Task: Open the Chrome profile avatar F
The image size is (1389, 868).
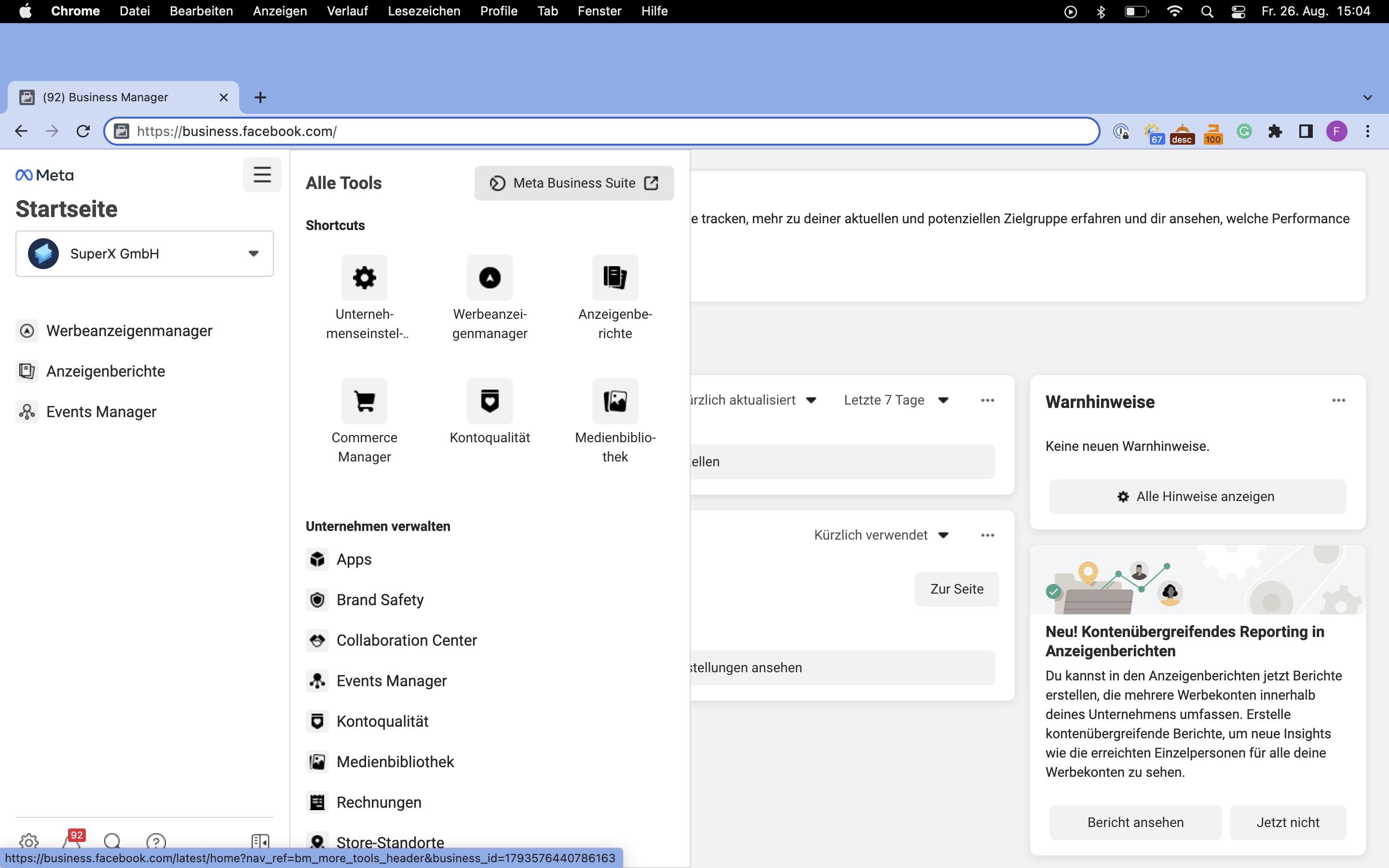Action: coord(1337,132)
